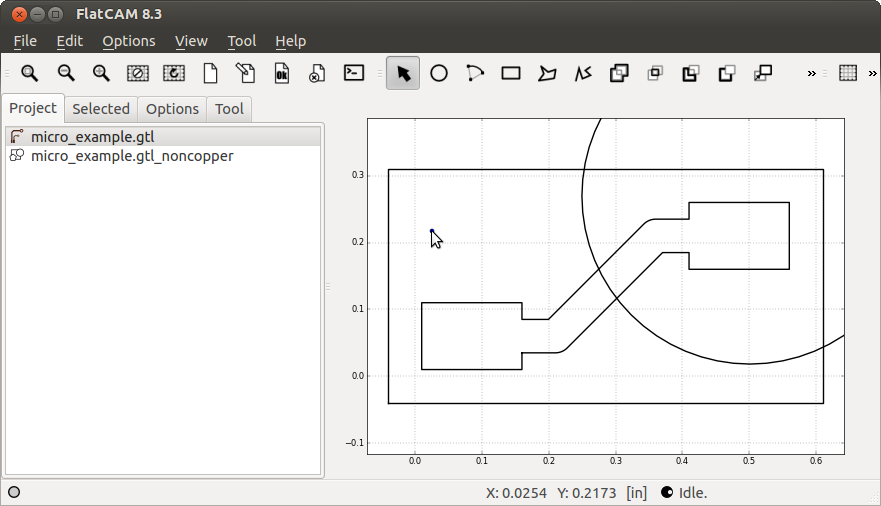The width and height of the screenshot is (881, 506).
Task: Activate the arrow Select tool
Action: point(403,73)
